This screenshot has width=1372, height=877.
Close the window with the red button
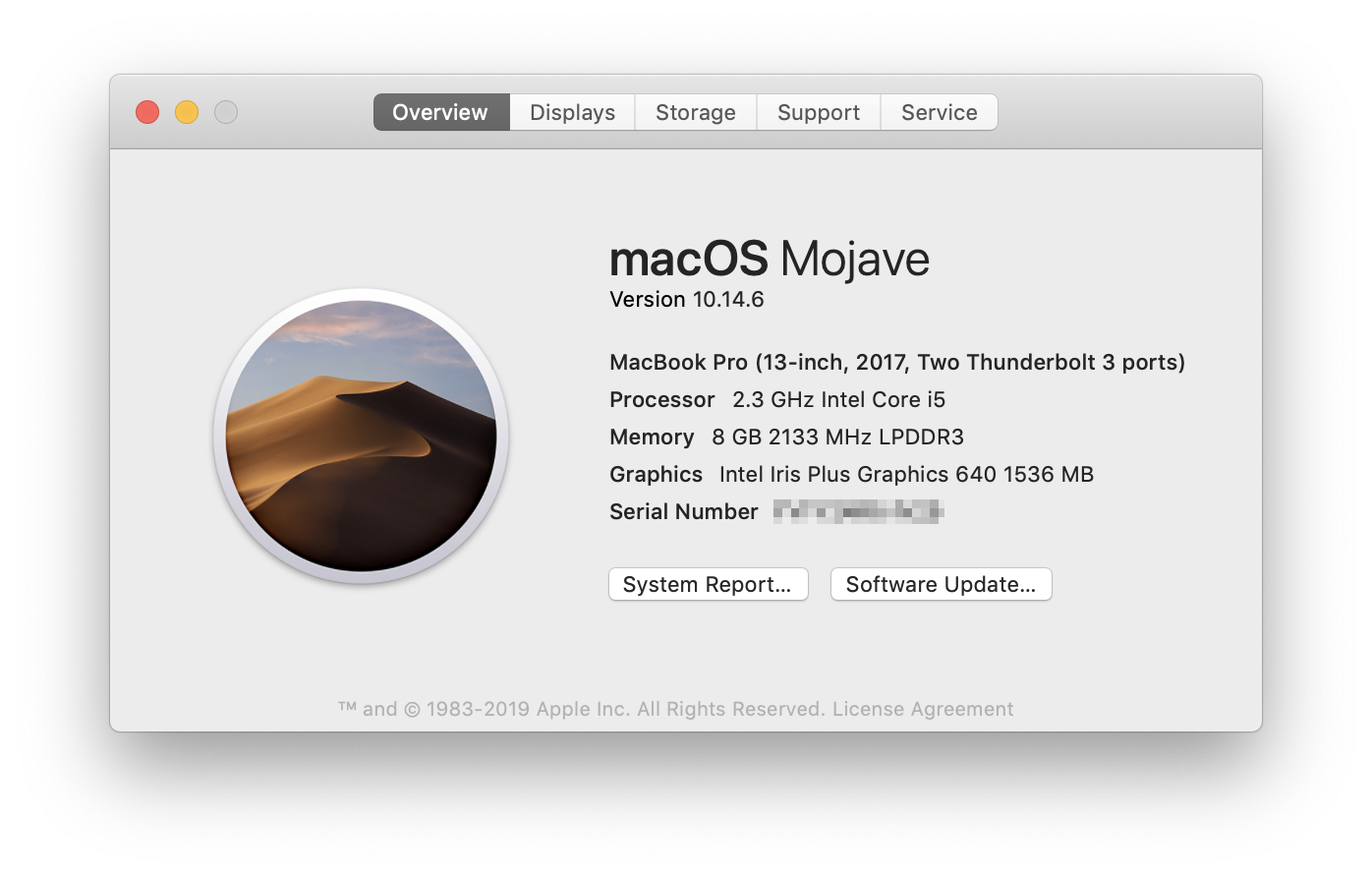coord(147,112)
